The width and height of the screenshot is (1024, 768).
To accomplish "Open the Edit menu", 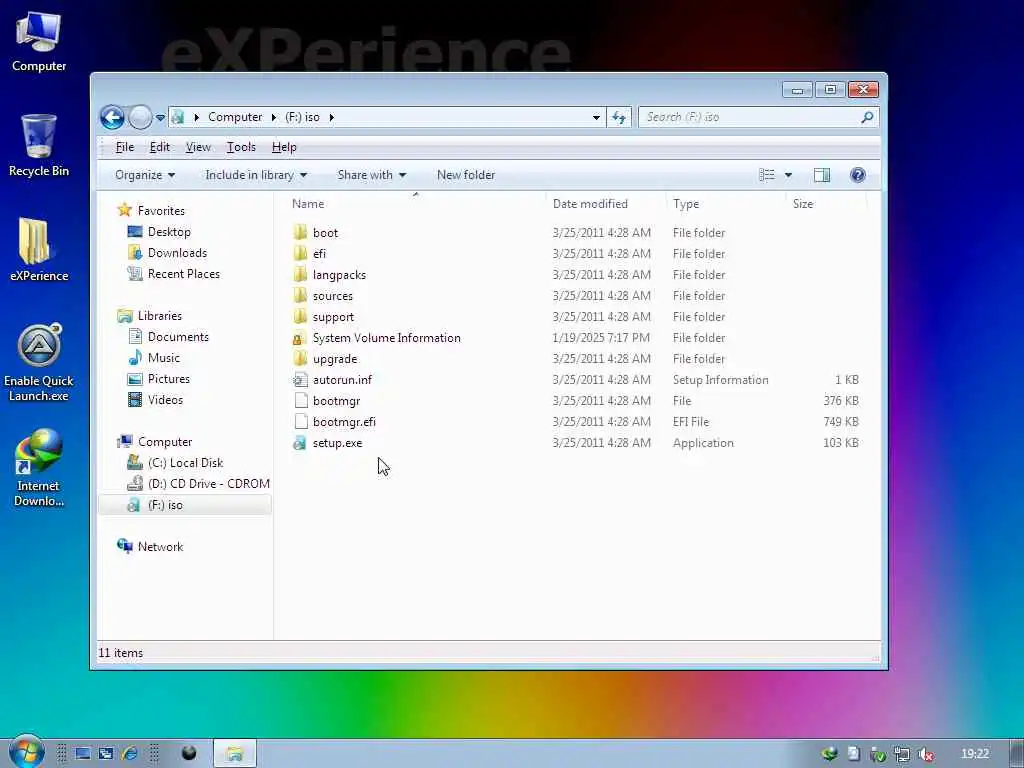I will 159,147.
